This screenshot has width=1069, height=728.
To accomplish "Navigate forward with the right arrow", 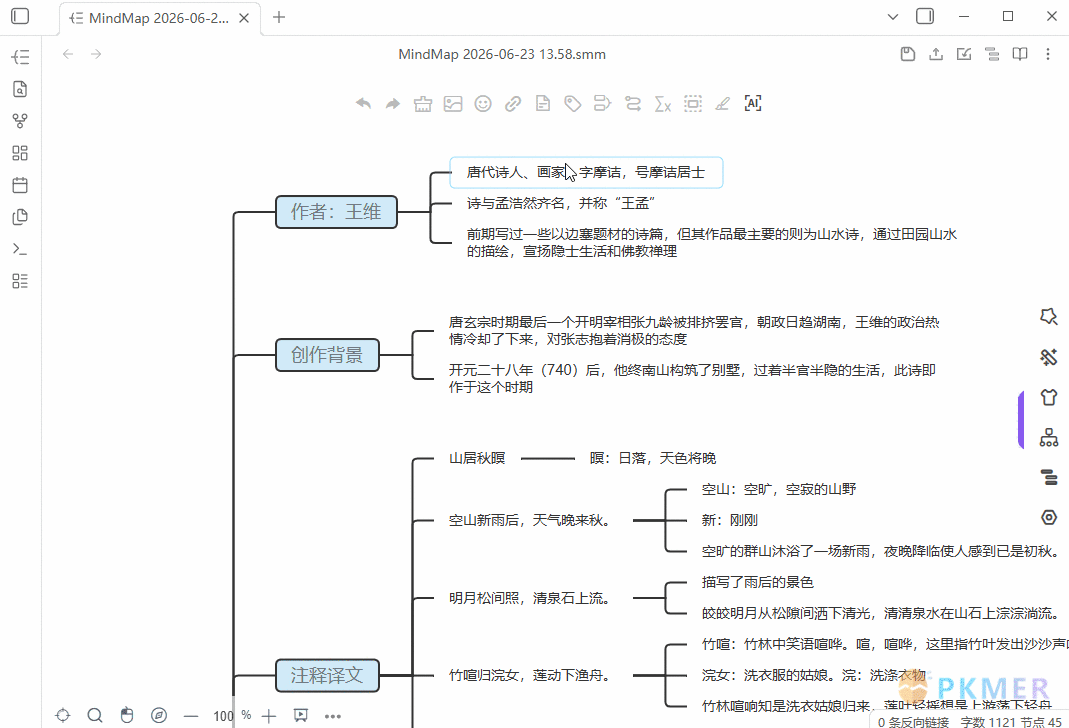I will click(96, 54).
